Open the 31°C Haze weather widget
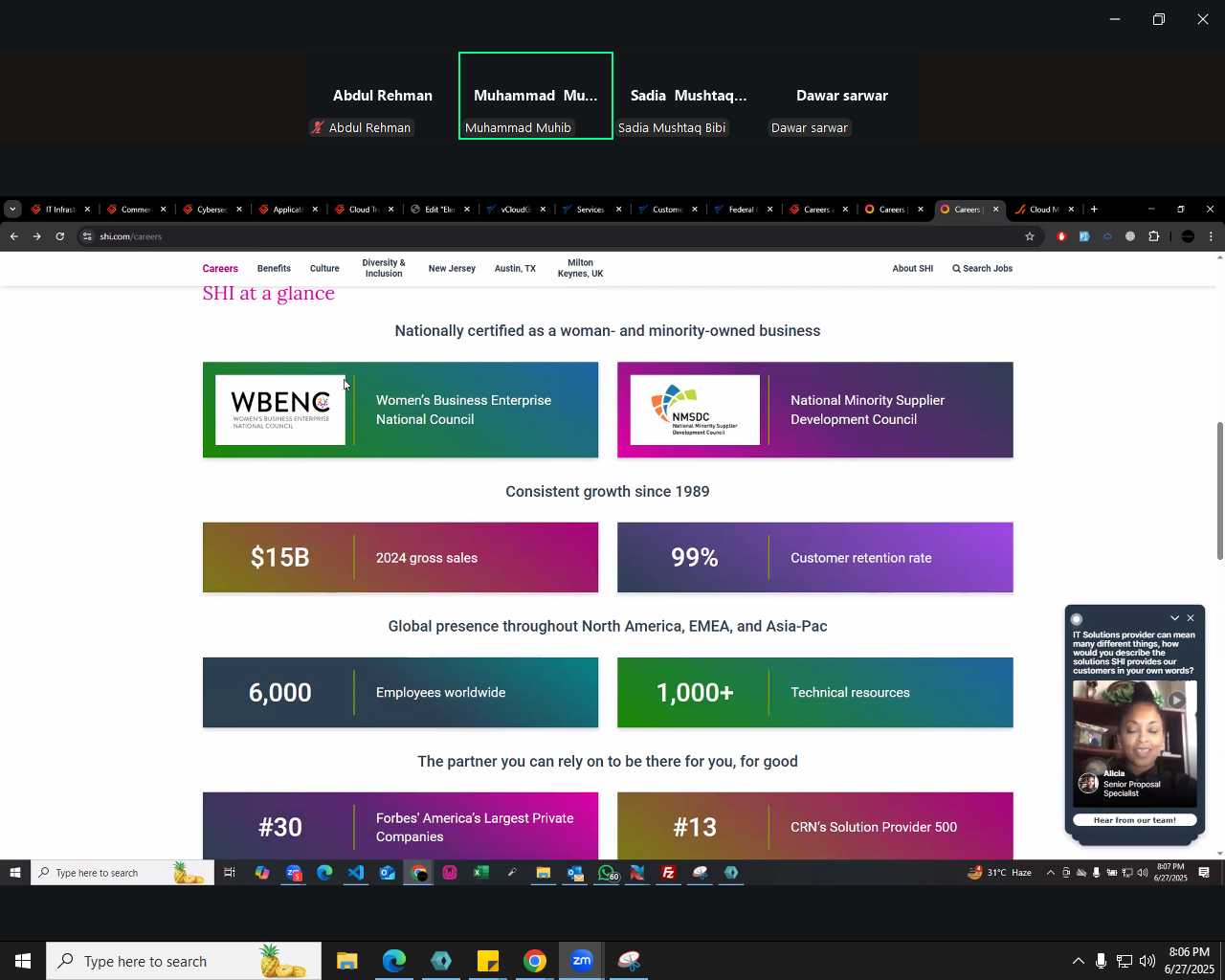This screenshot has width=1225, height=980. pos(1000,873)
